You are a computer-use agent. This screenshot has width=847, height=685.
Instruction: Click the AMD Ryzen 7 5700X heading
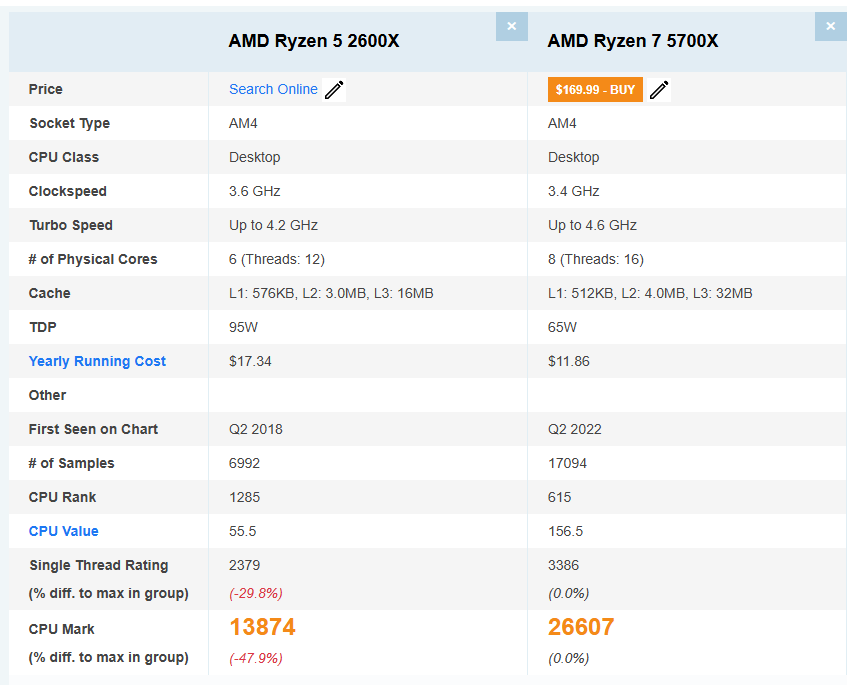tap(633, 41)
